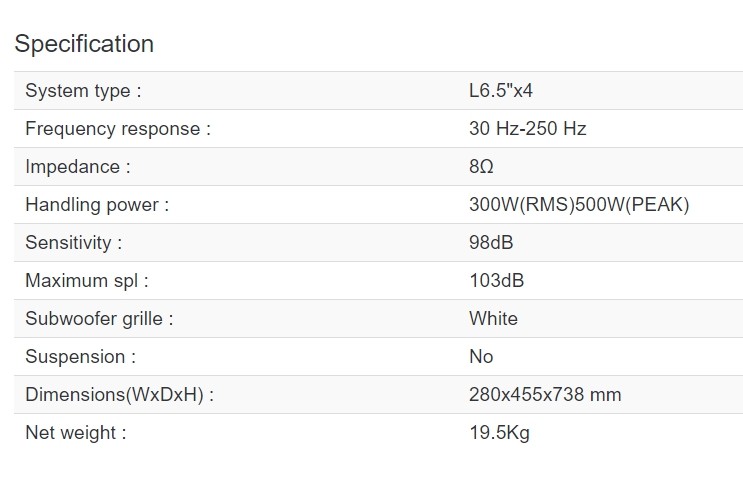Select the 98dB sensitivity value
The height and width of the screenshot is (496, 743).
(491, 243)
